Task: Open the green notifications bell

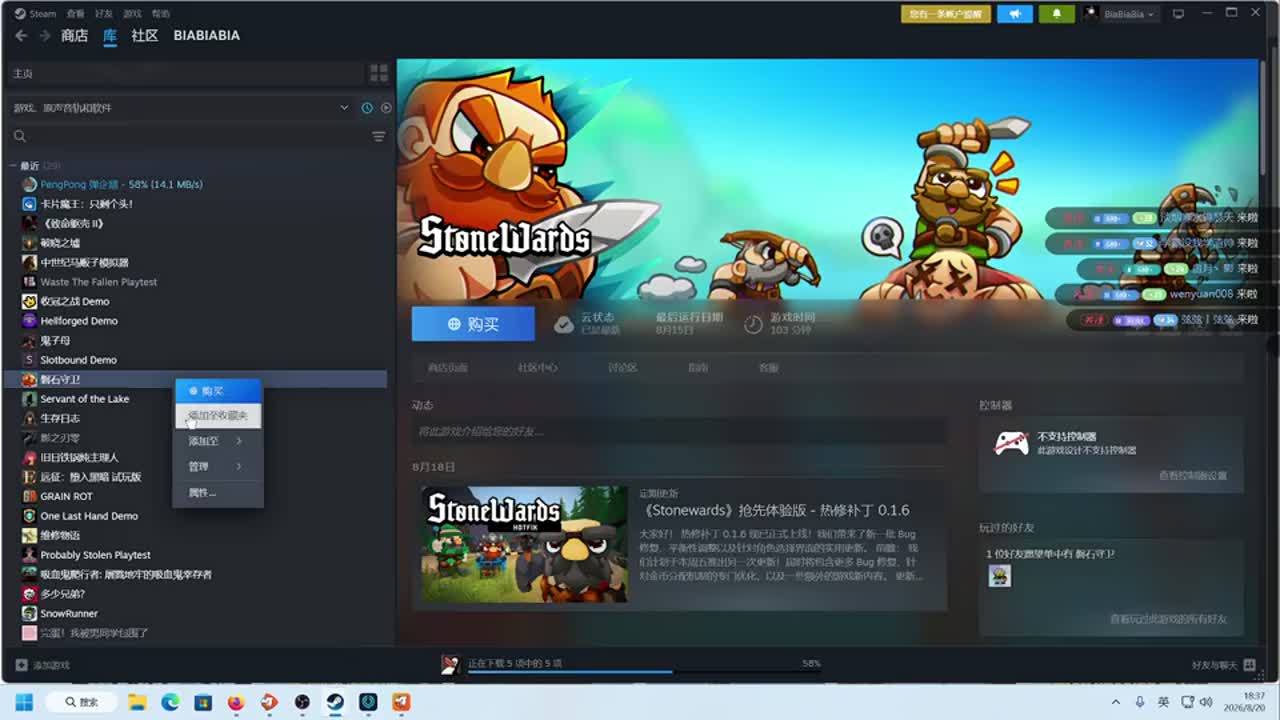Action: coord(1056,14)
